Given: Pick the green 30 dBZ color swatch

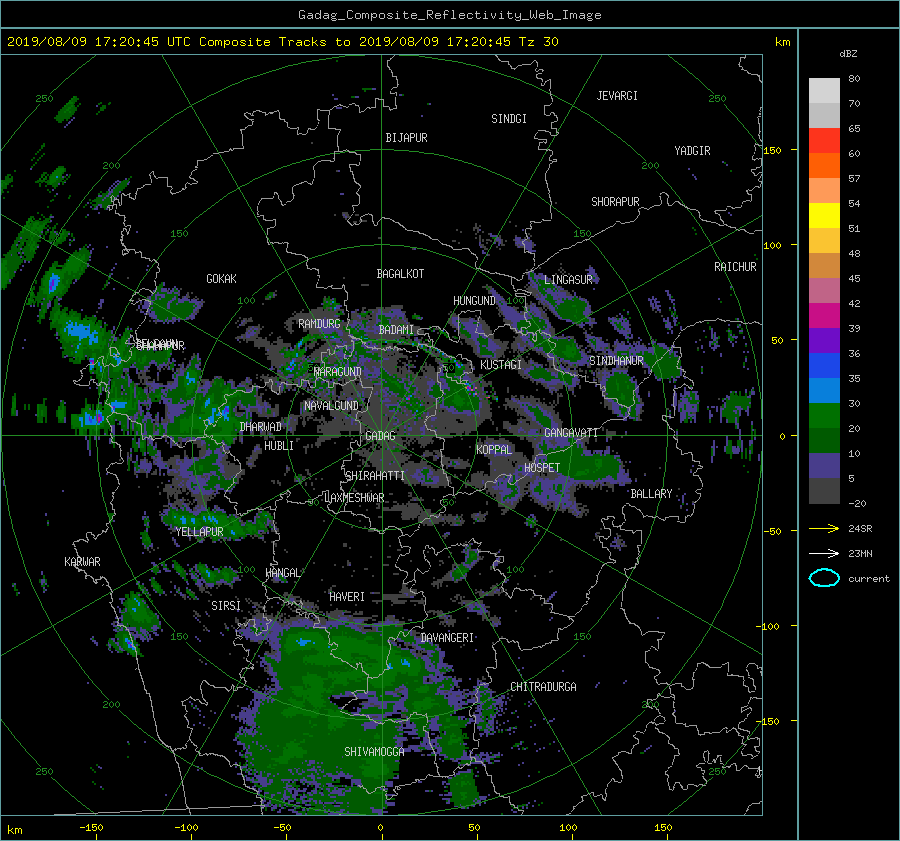Looking at the screenshot, I should pyautogui.click(x=824, y=415).
